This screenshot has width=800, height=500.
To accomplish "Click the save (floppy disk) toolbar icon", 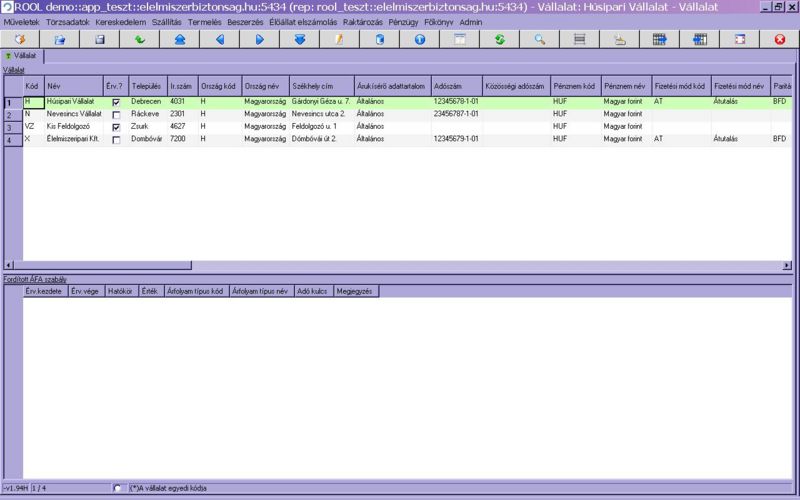I will tap(99, 39).
